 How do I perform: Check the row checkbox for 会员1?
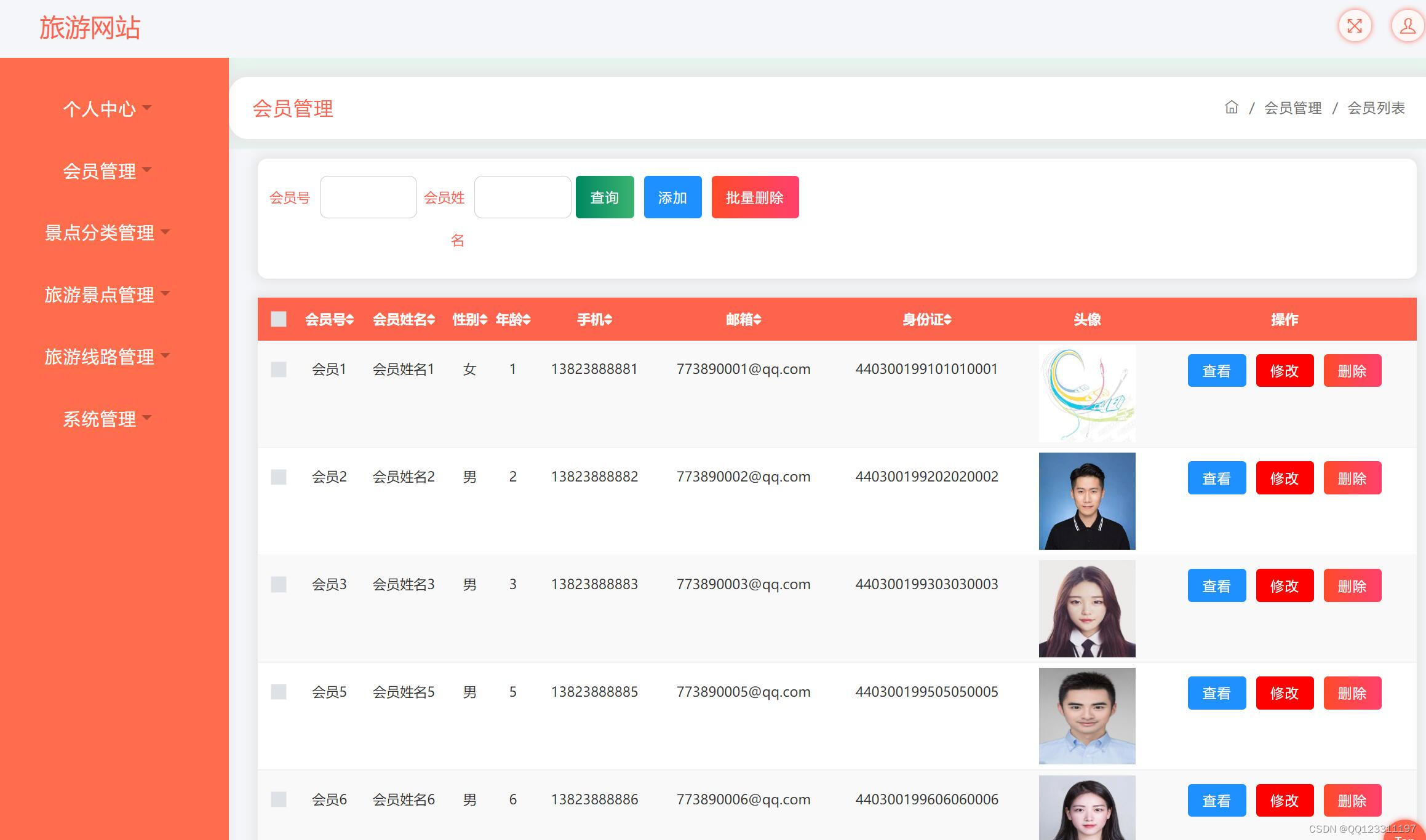coord(279,369)
